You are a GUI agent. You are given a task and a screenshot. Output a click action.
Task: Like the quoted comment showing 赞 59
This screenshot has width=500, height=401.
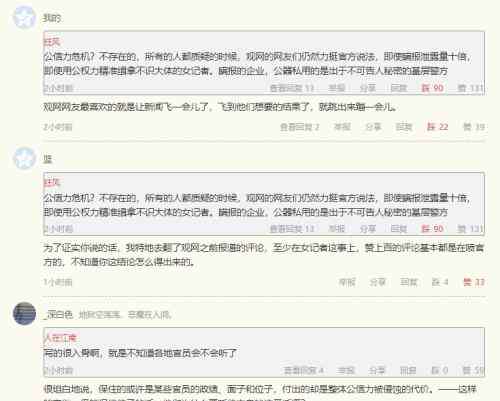[x=473, y=370]
